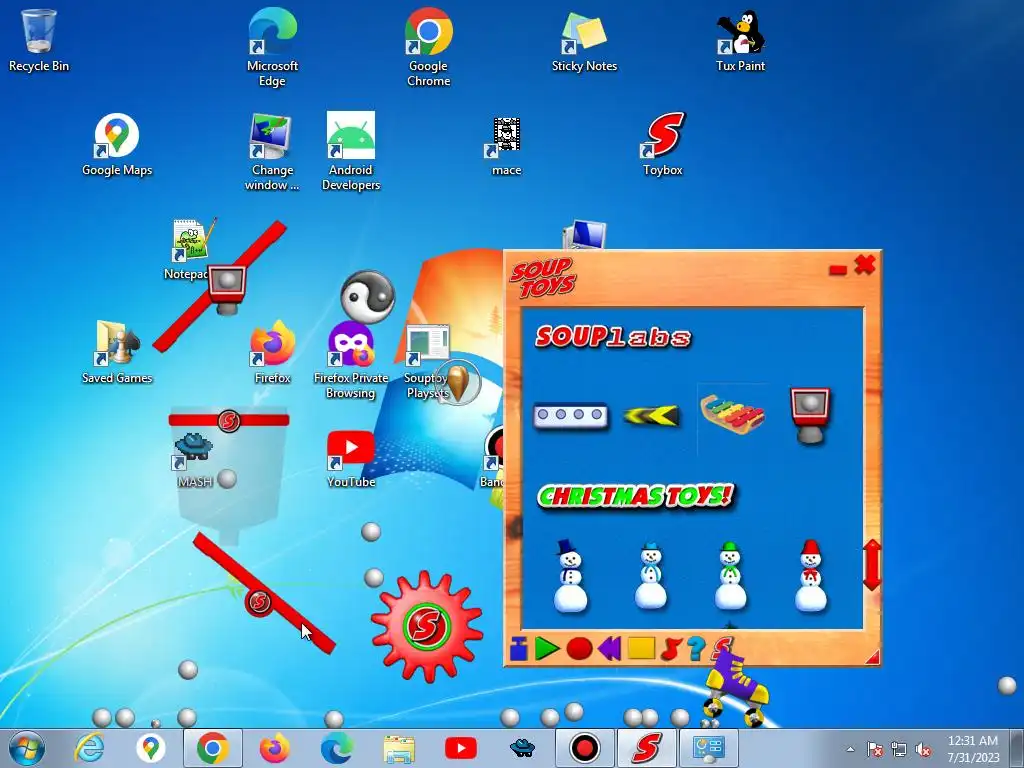Select the Google Chrome desktop shortcut
Viewport: 1024px width, 768px height.
428,47
